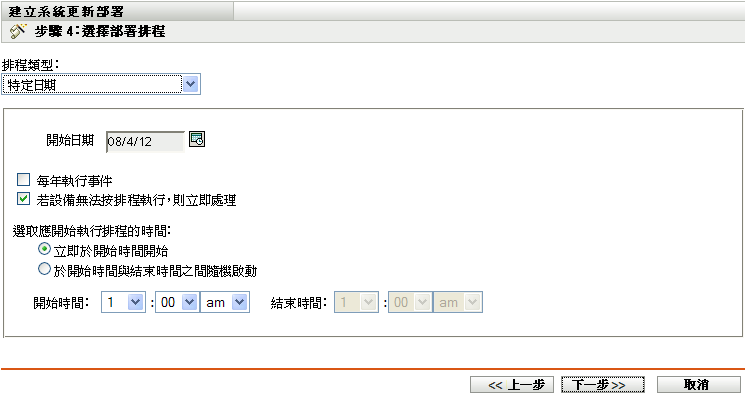
Task: Click the 排程類型 label
Action: pos(31,65)
